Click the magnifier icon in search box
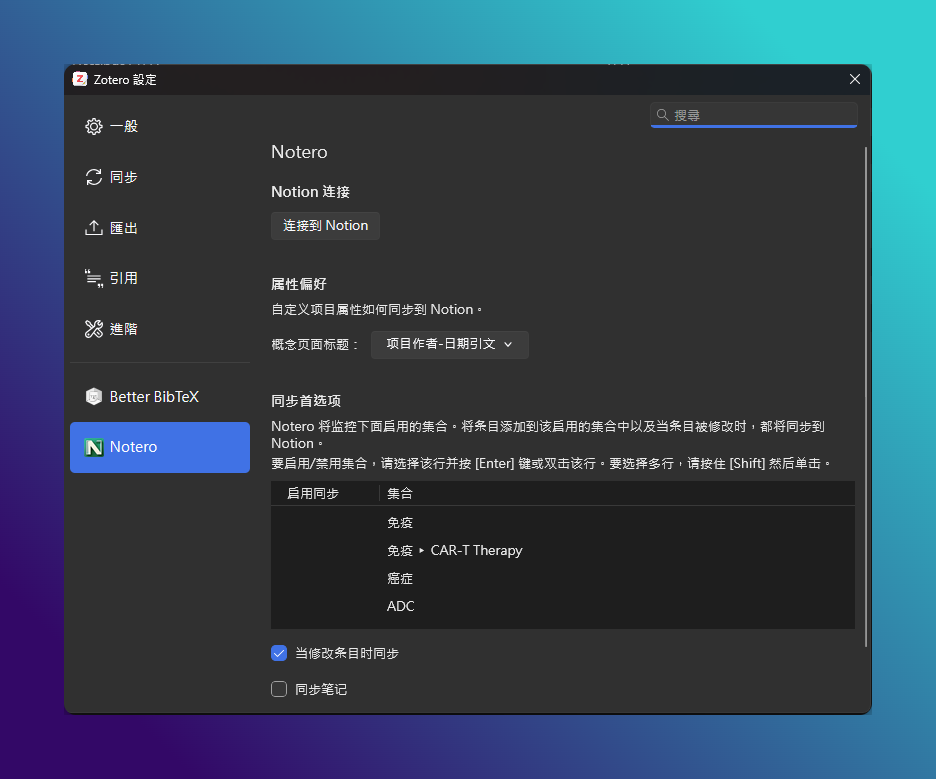 pos(662,115)
